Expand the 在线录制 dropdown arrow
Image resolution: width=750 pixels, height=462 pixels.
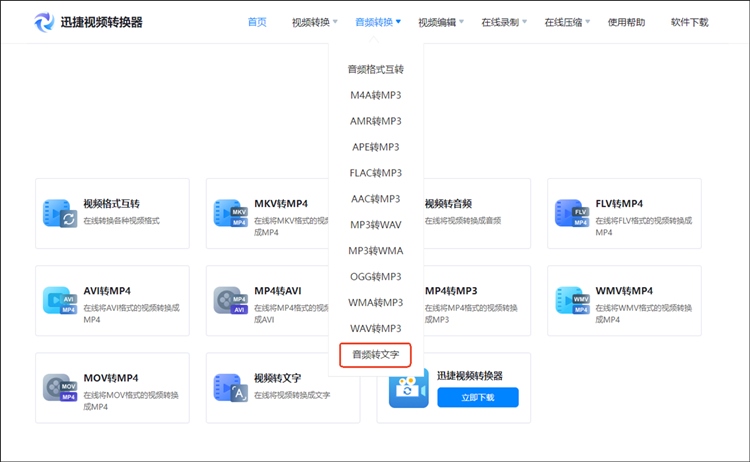[525, 22]
